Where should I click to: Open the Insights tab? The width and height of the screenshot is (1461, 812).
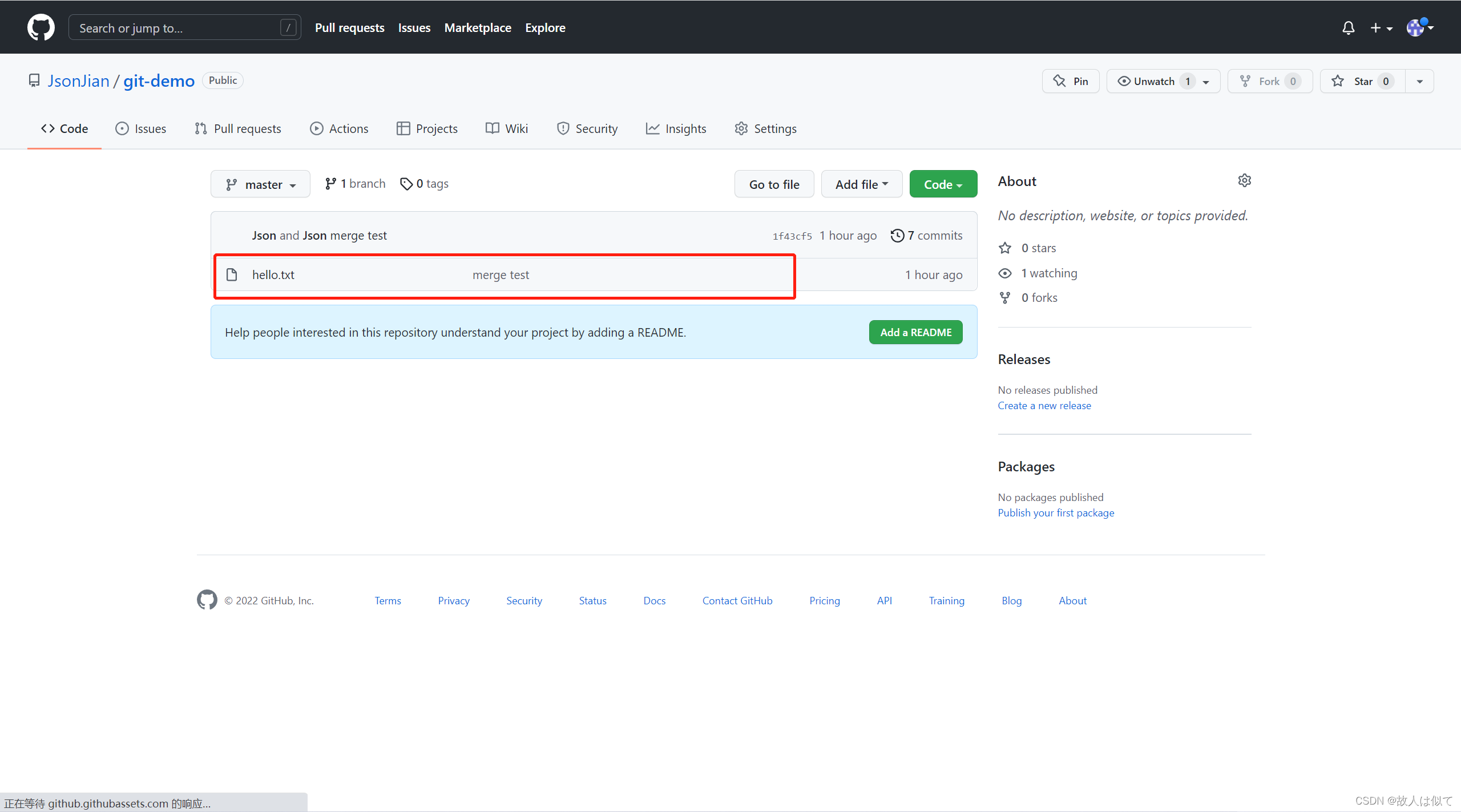pyautogui.click(x=676, y=128)
